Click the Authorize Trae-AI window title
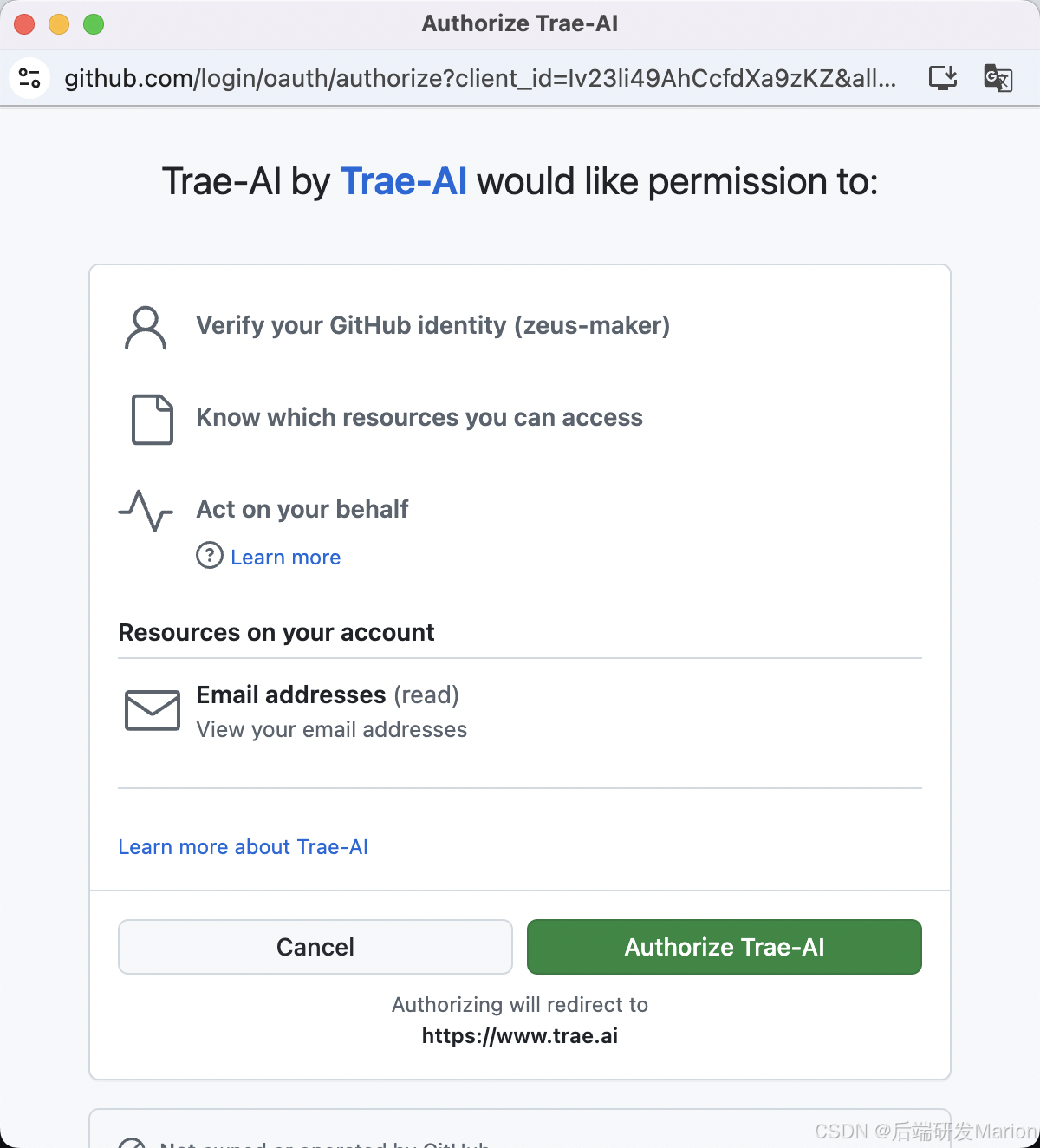Viewport: 1040px width, 1148px height. point(520,23)
